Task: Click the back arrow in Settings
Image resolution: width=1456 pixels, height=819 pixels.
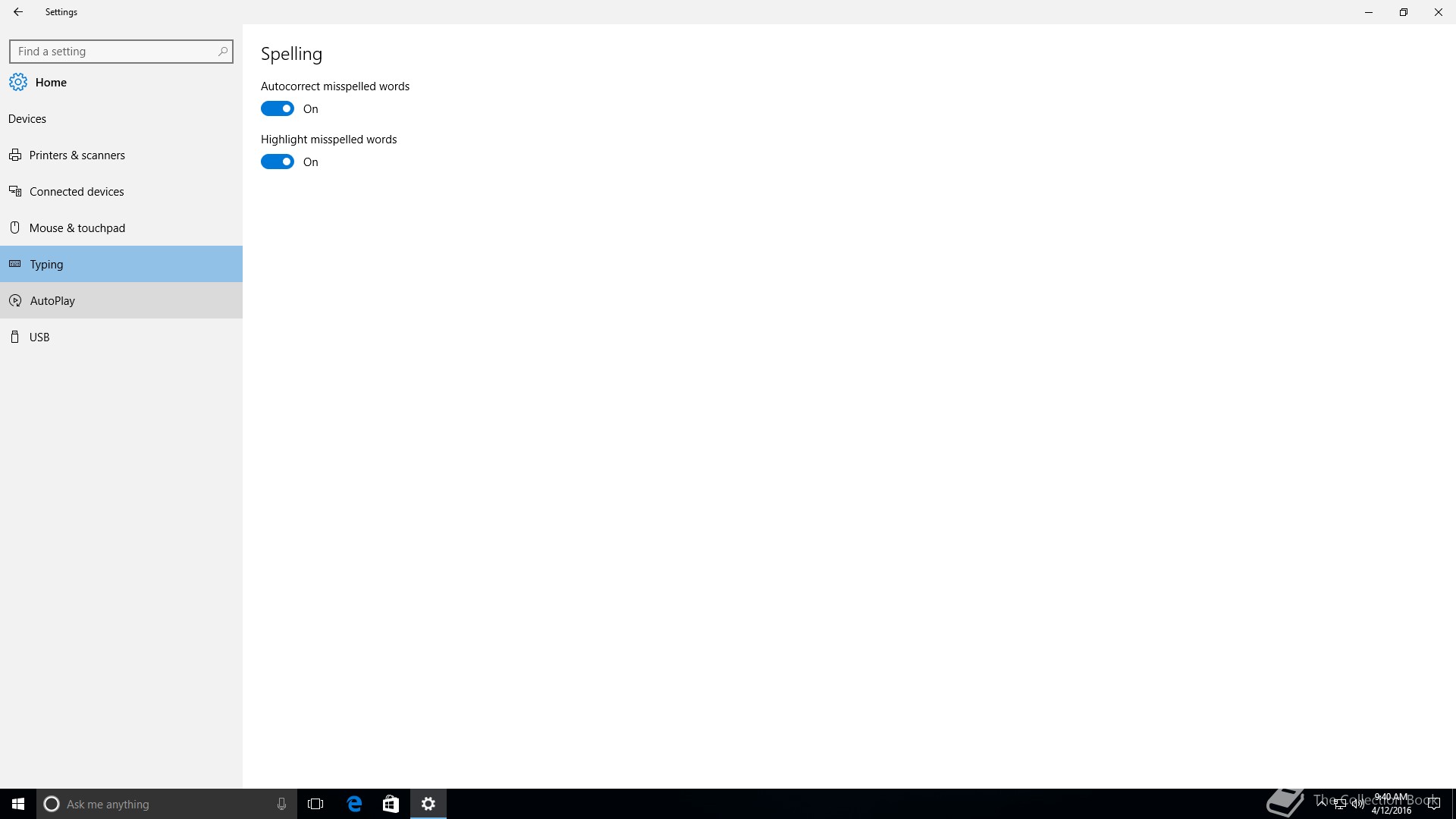Action: pyautogui.click(x=18, y=12)
